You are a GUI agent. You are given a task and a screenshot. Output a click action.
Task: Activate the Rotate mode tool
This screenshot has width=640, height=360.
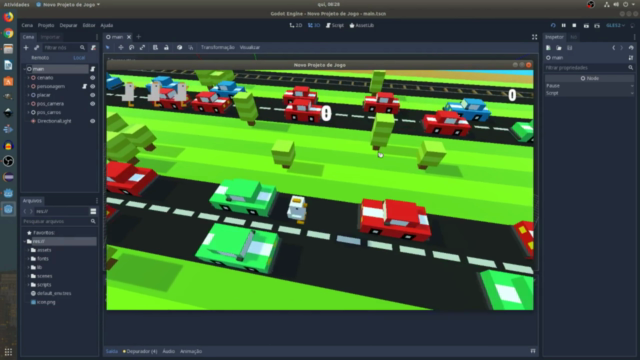click(x=131, y=47)
